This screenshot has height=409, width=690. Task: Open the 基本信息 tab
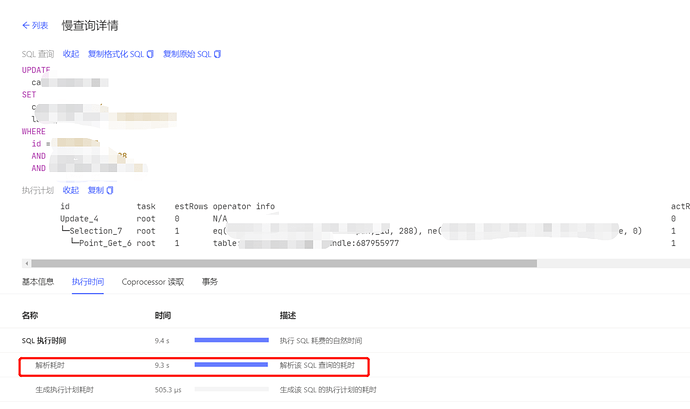pyautogui.click(x=38, y=282)
